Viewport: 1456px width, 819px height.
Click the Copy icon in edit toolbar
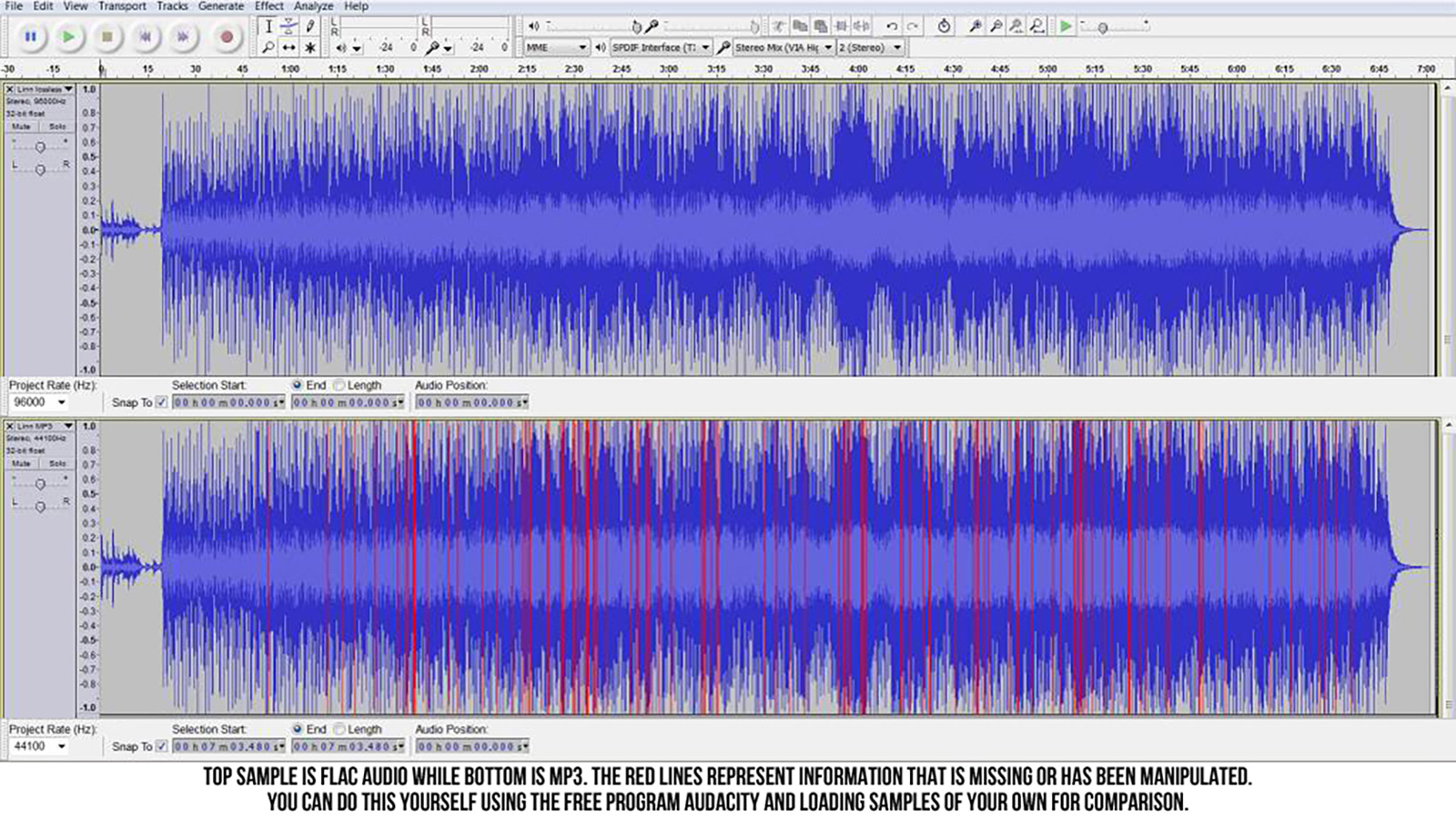[800, 26]
